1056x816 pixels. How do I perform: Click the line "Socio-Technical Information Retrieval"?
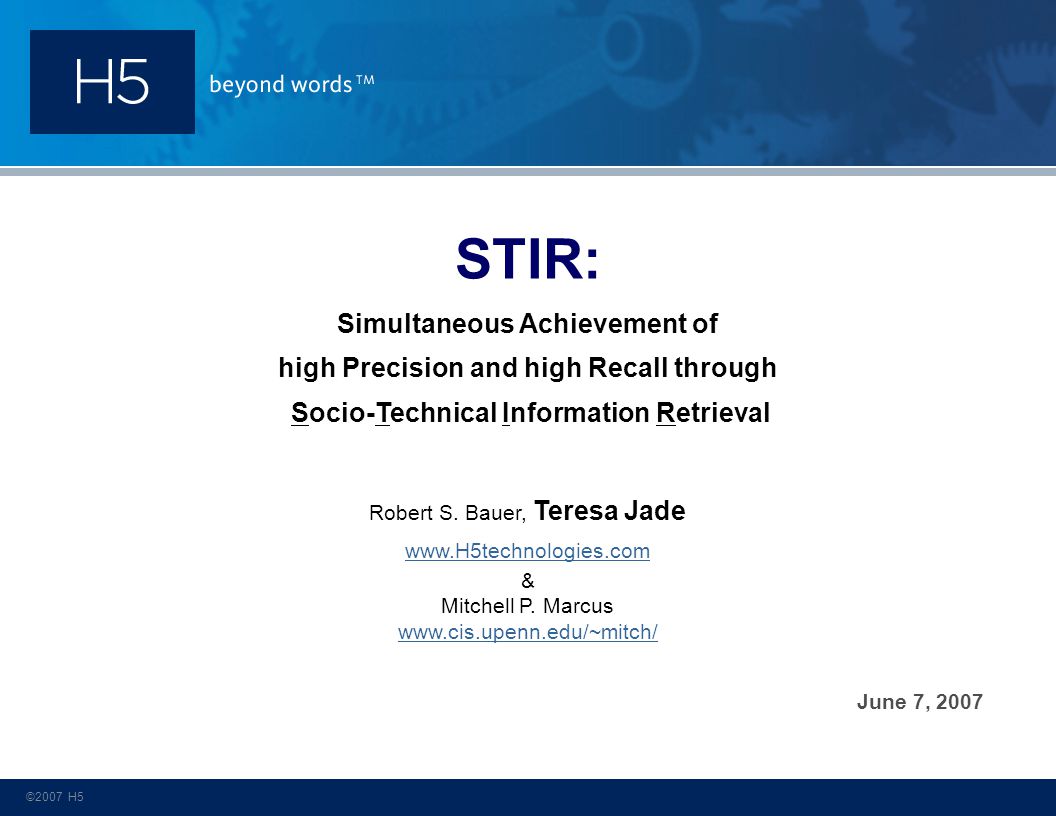[x=530, y=413]
